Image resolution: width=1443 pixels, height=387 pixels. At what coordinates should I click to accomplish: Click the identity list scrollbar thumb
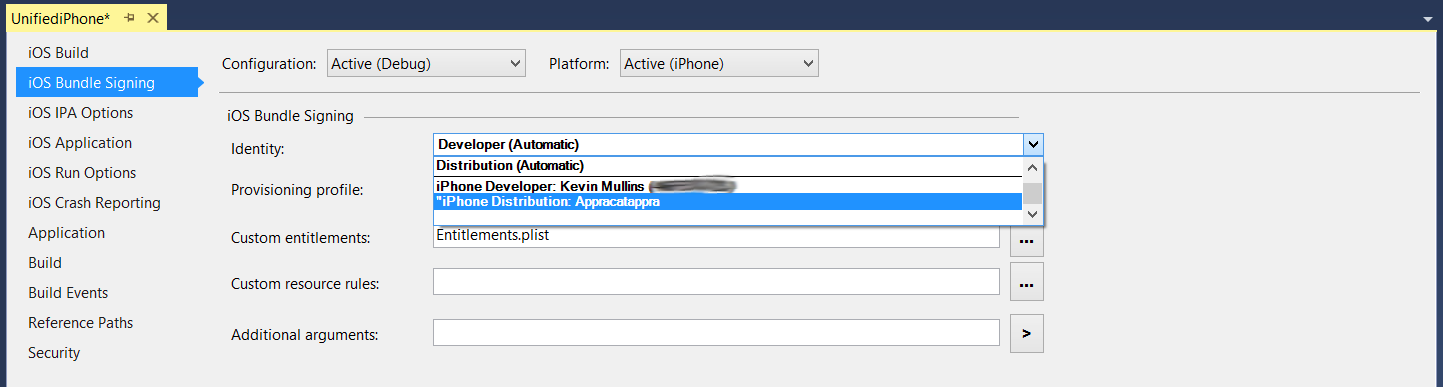click(x=1033, y=192)
